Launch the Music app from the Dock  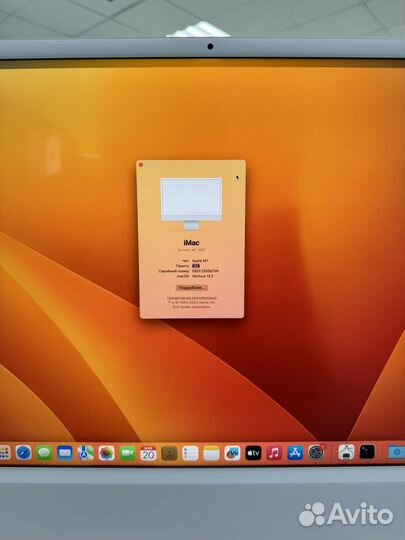coord(274,453)
